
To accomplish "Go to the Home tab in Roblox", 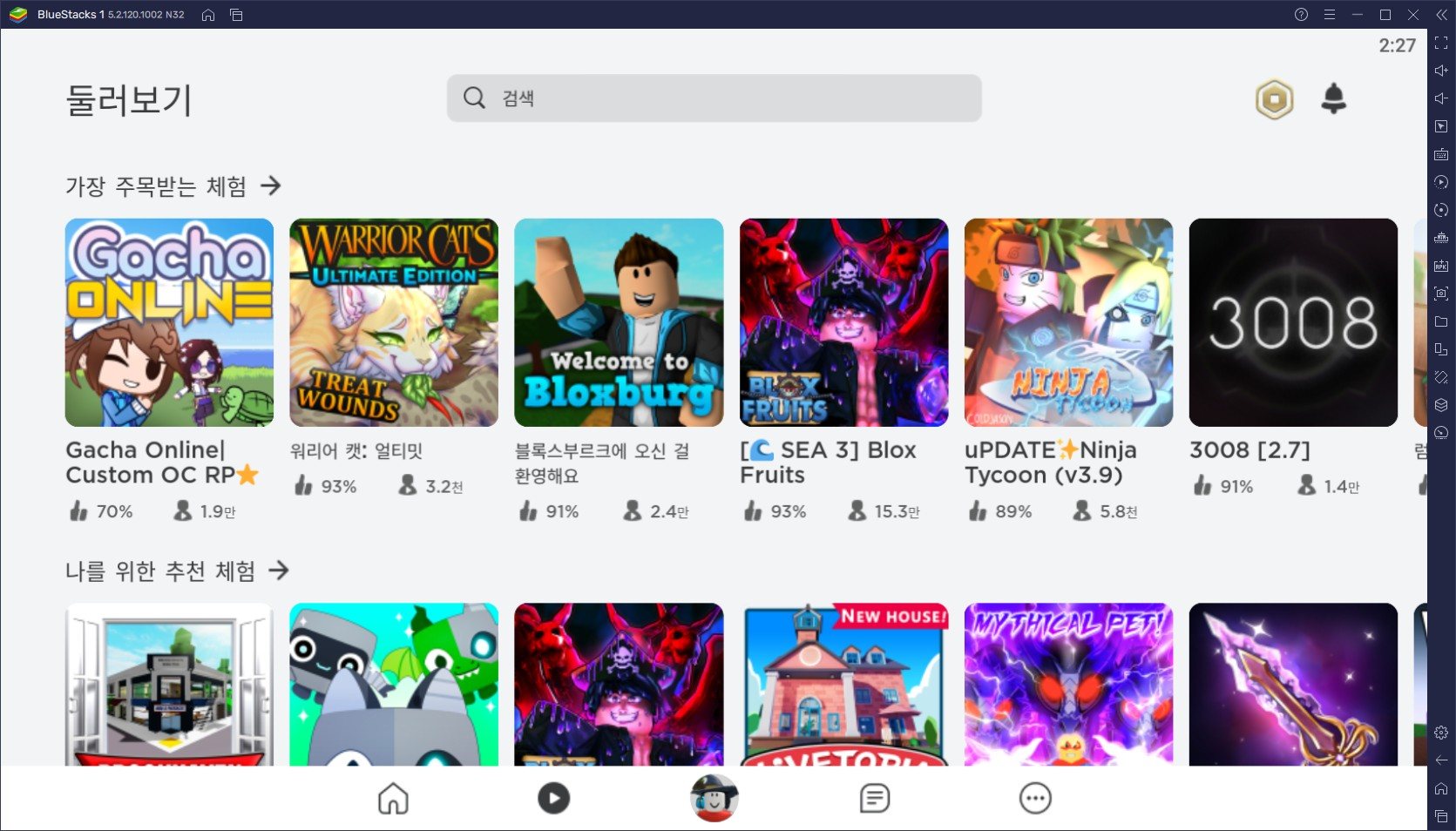I will coord(393,798).
